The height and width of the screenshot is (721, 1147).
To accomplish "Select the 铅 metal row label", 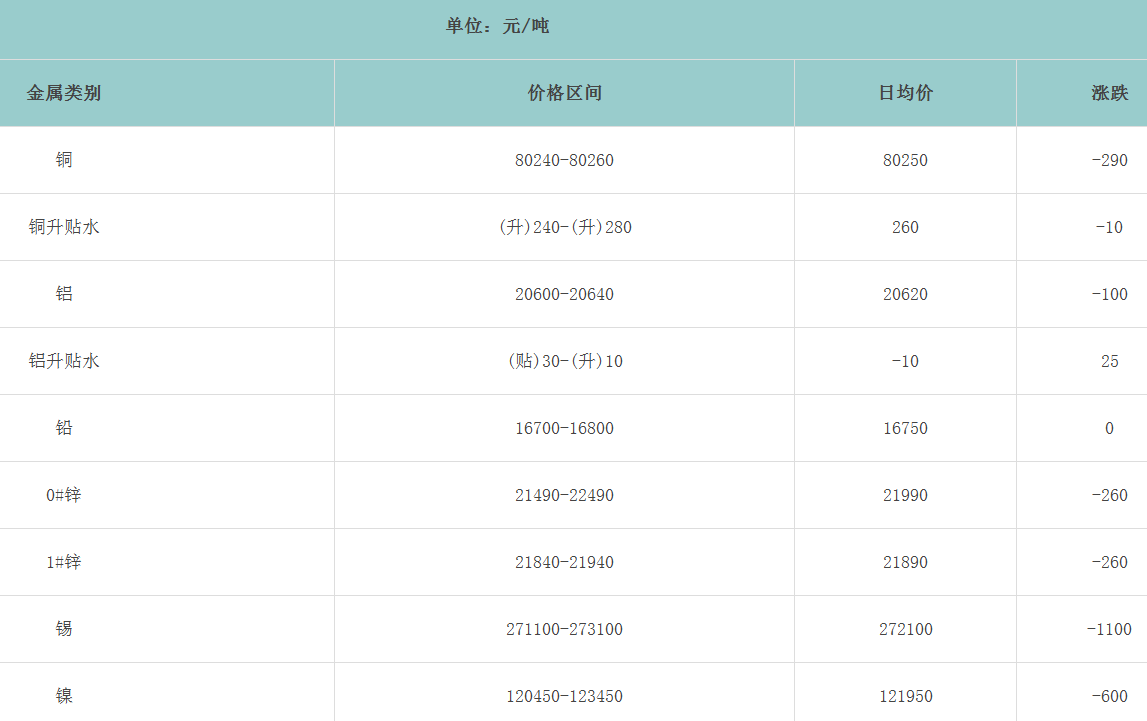I will 64,428.
